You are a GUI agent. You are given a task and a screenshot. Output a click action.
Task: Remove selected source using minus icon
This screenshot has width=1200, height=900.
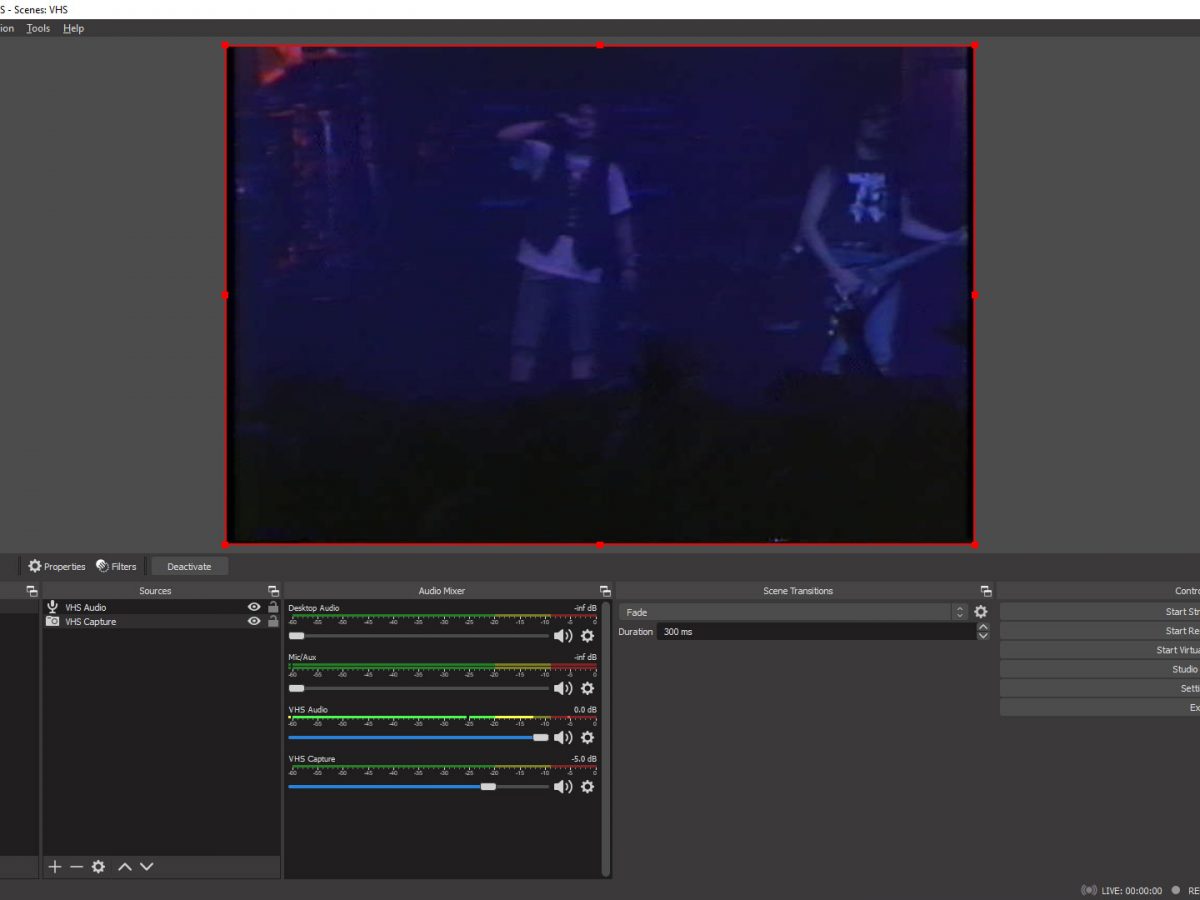76,867
